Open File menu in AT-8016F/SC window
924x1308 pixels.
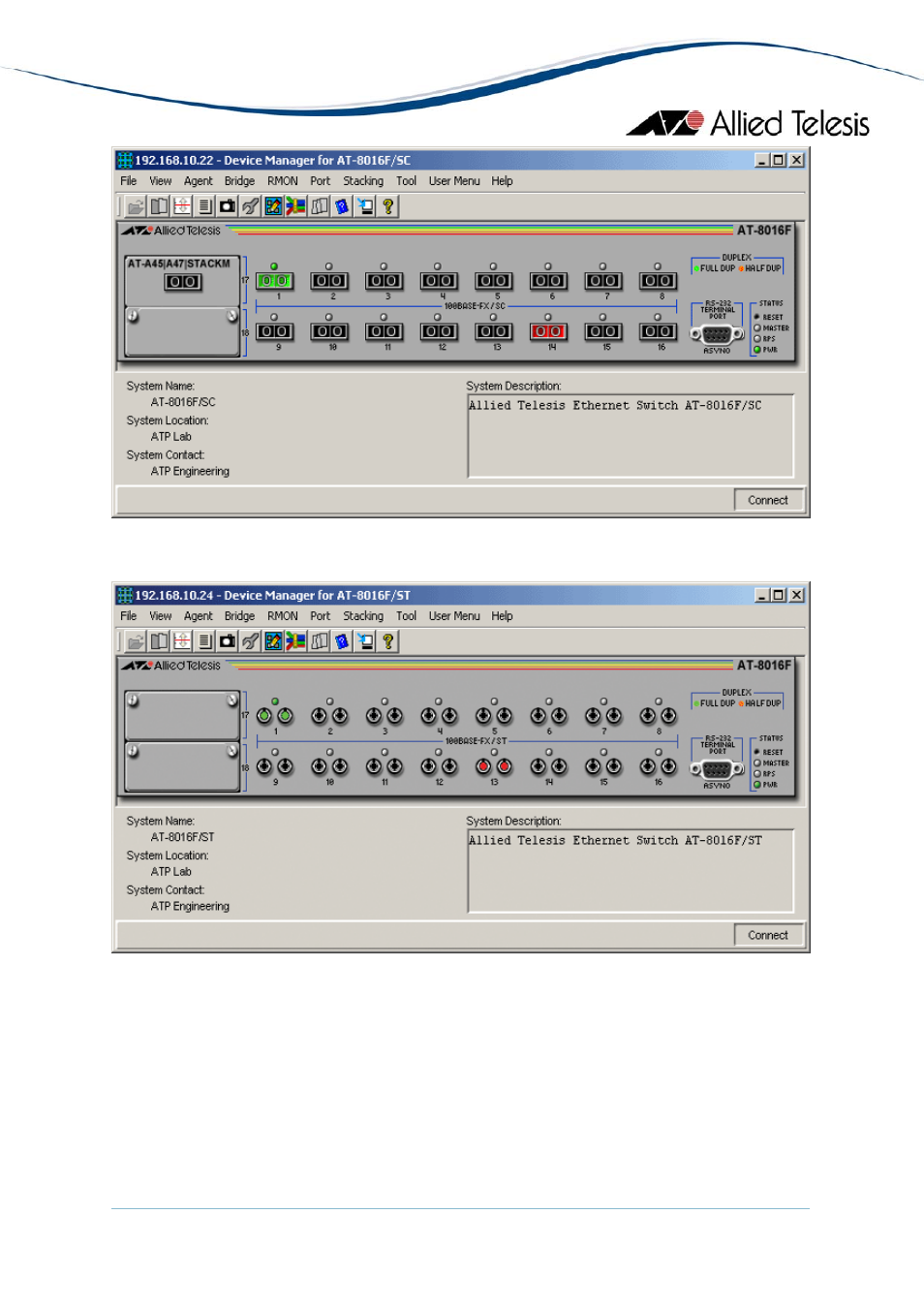[129, 181]
